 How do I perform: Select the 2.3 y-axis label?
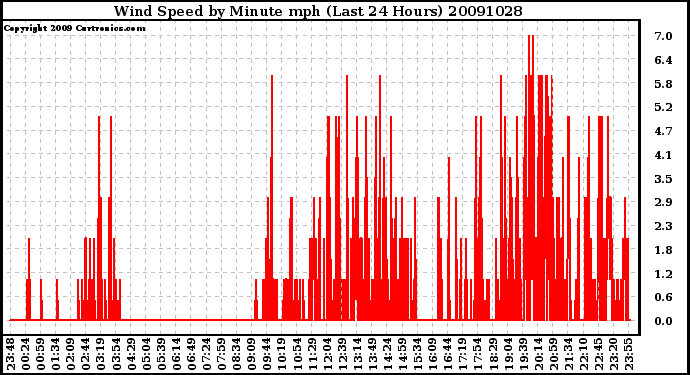[663, 226]
